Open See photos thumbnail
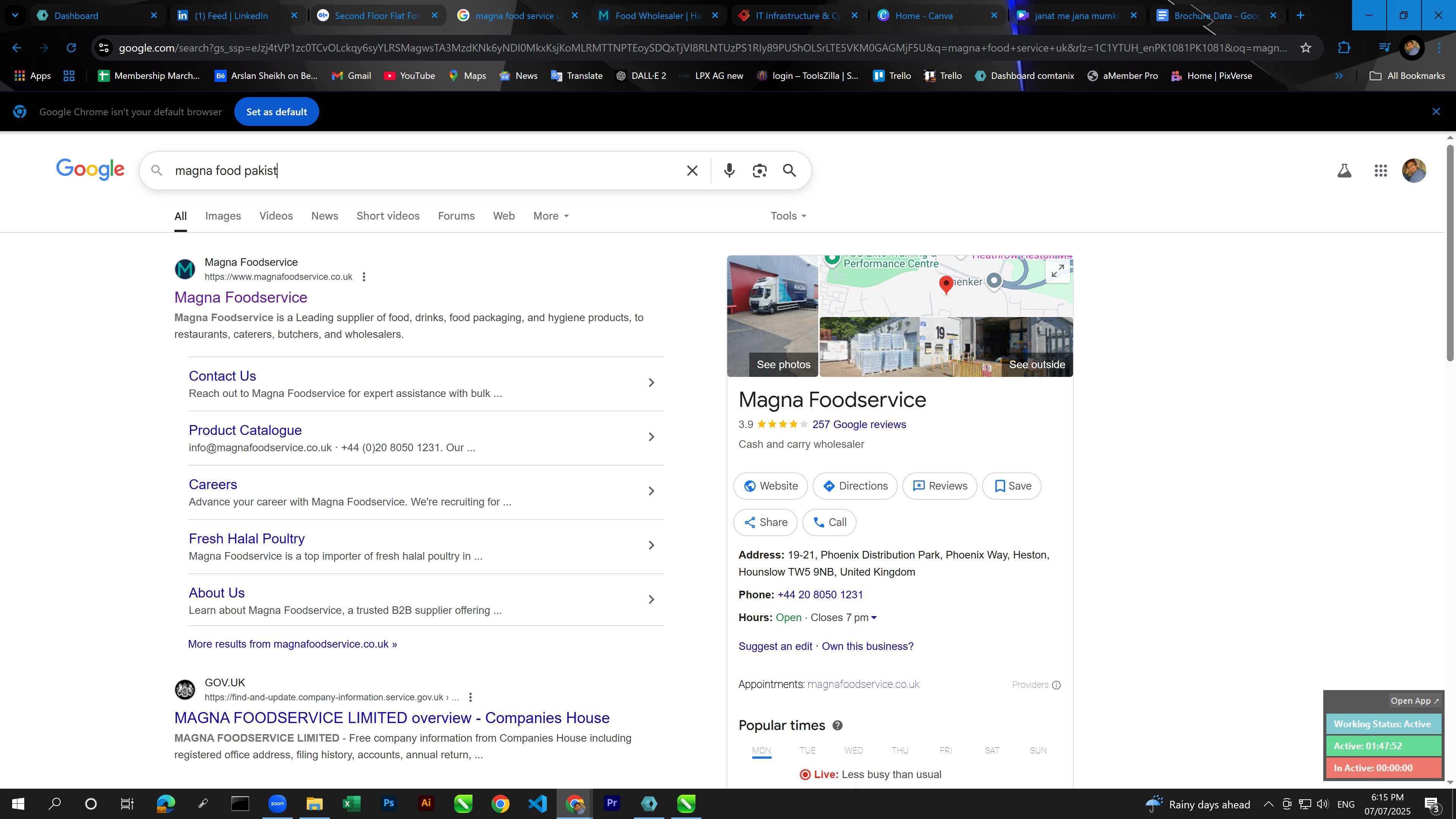 coord(772,316)
